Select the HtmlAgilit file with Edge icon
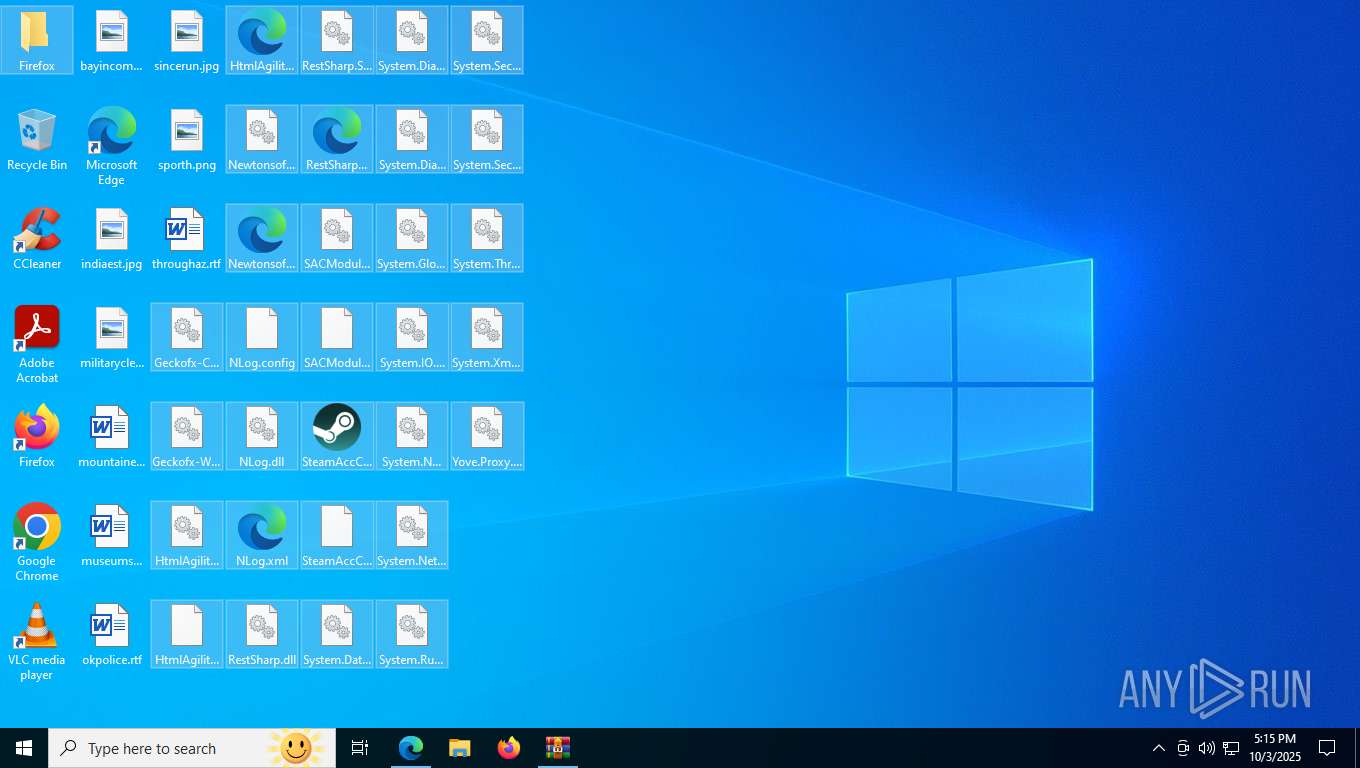This screenshot has width=1360, height=768. click(262, 40)
